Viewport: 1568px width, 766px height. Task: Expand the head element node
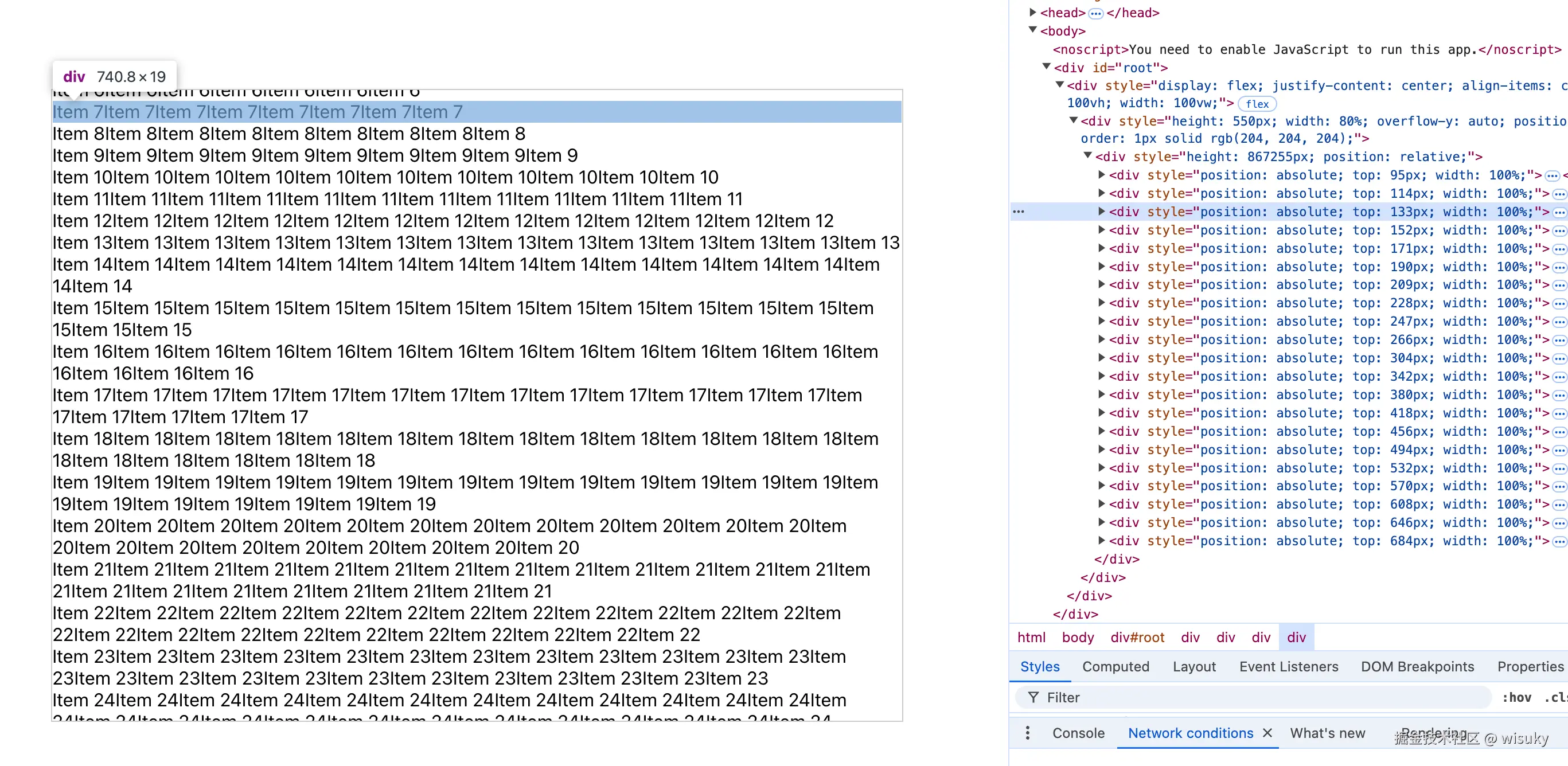click(1033, 12)
